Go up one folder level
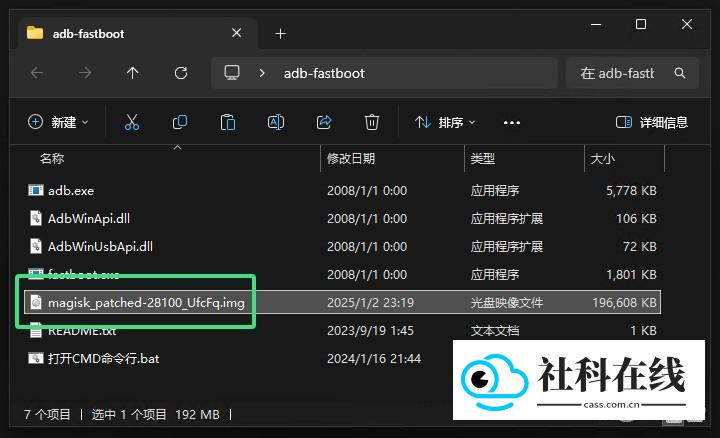The image size is (720, 438). [x=132, y=73]
